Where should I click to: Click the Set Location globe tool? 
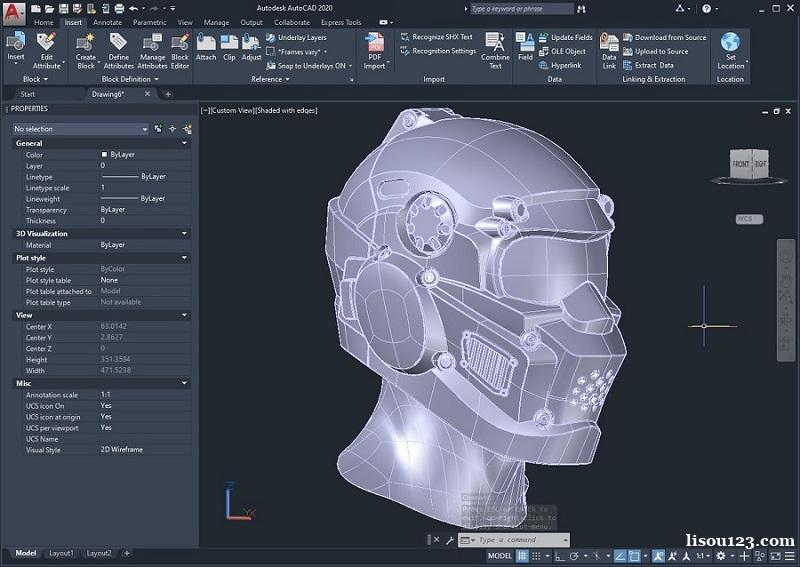731,51
